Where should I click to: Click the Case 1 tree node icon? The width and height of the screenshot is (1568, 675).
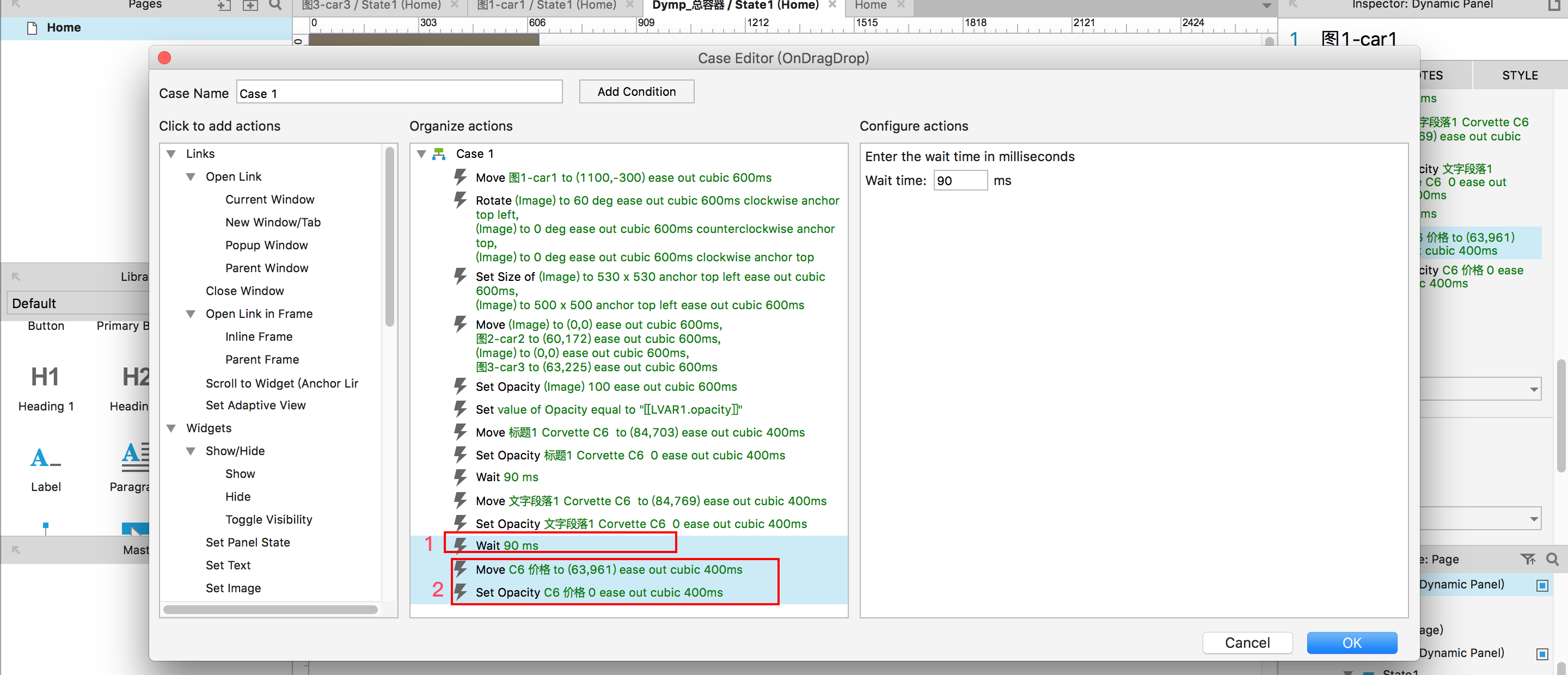point(439,154)
